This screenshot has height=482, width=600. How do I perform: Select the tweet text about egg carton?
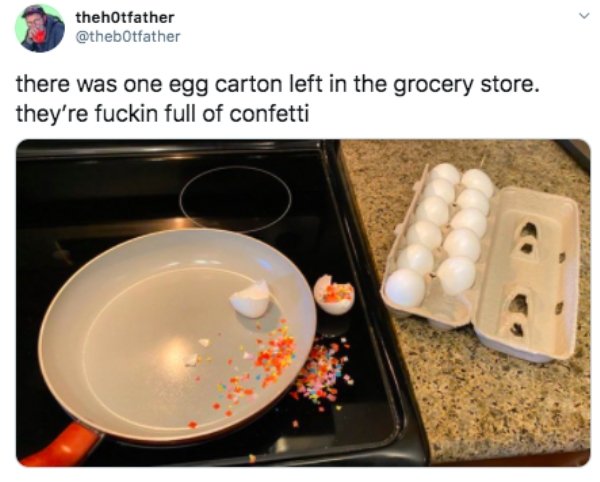pos(277,99)
